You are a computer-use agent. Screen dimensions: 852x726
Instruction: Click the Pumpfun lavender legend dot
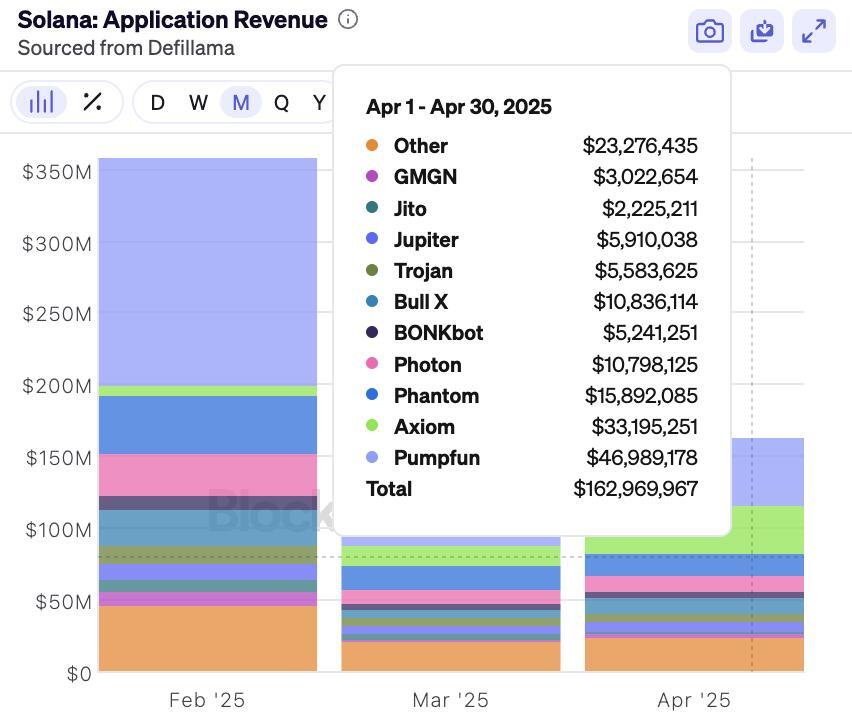click(x=372, y=457)
